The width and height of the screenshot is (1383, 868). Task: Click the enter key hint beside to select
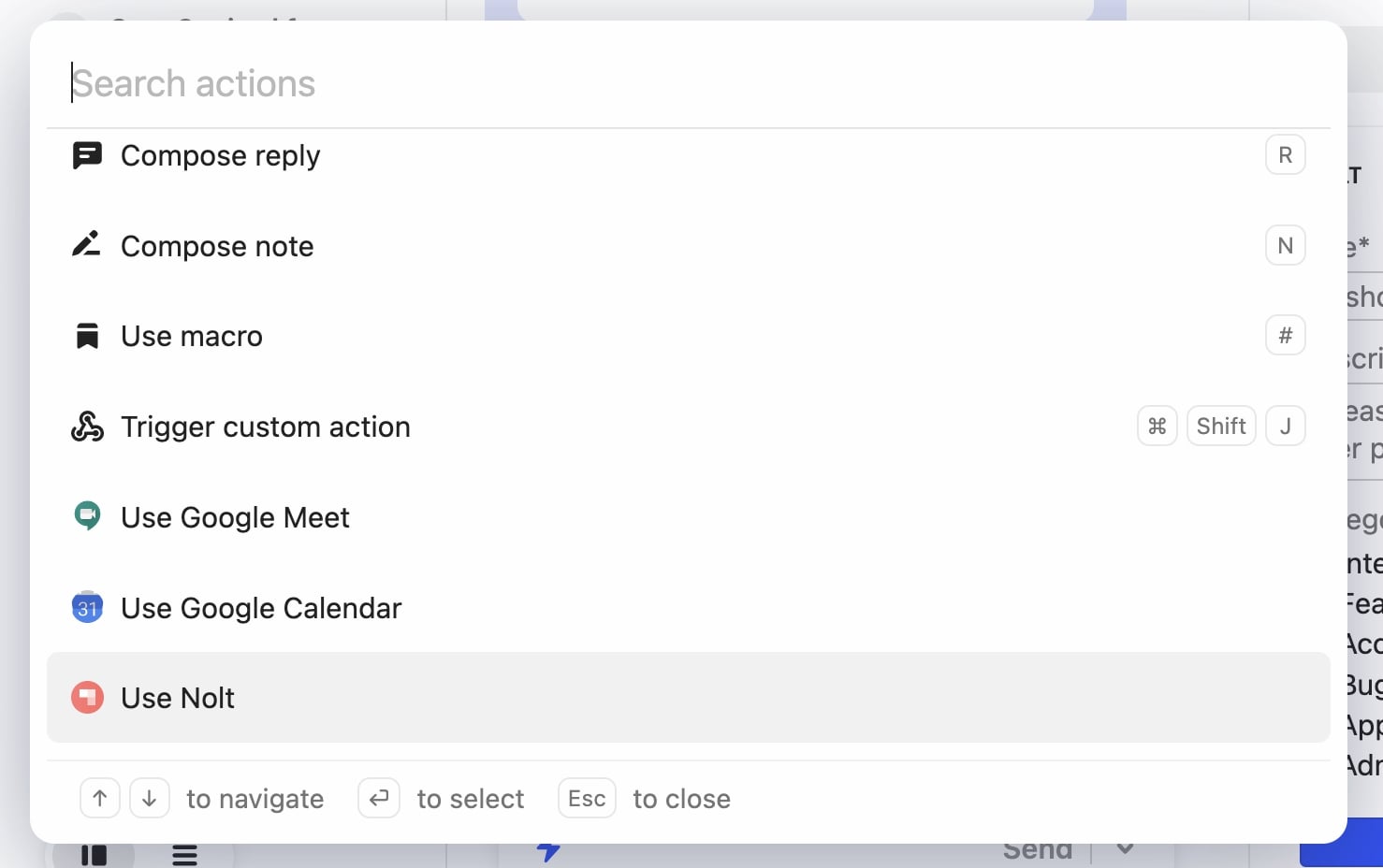(378, 798)
